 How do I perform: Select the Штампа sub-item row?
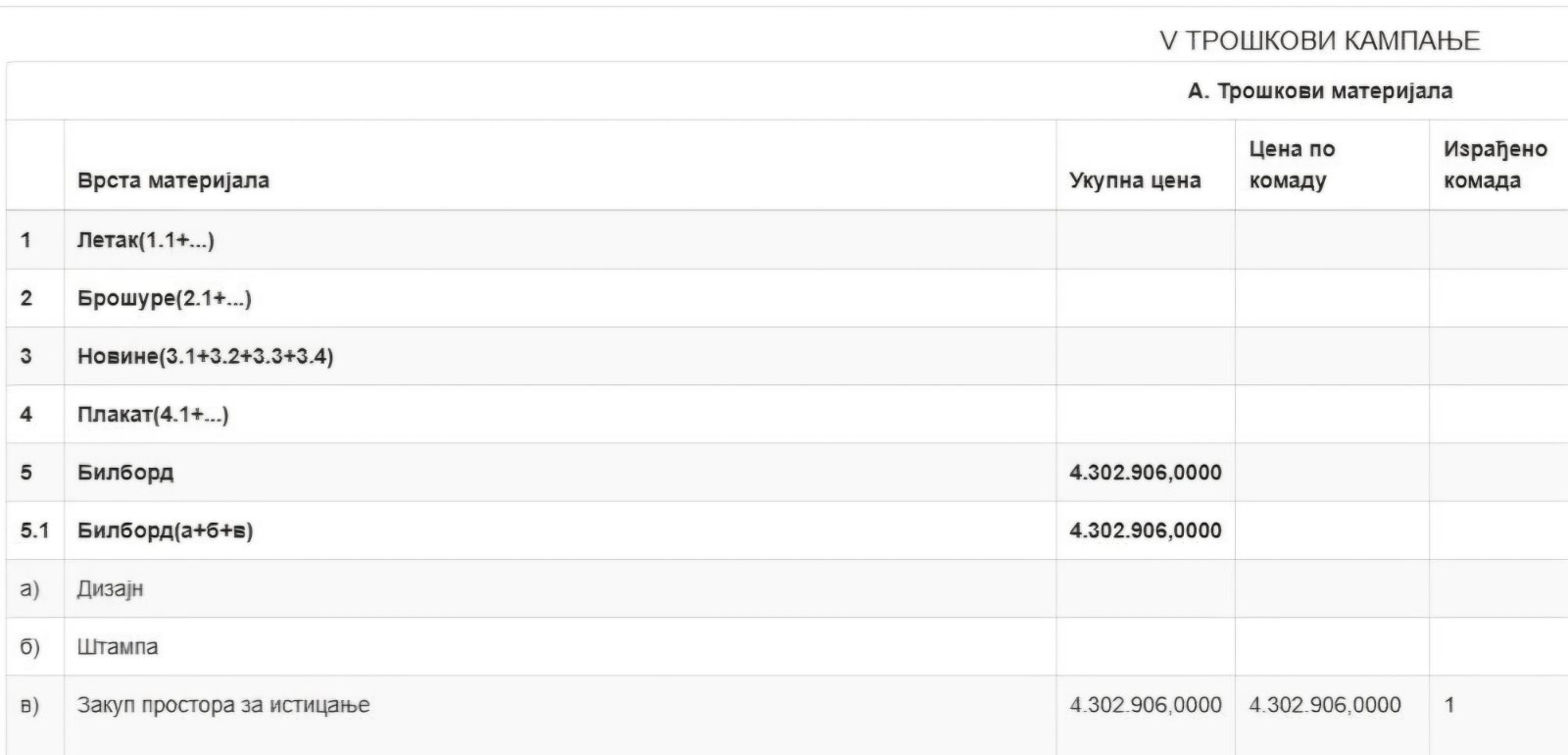tap(117, 647)
